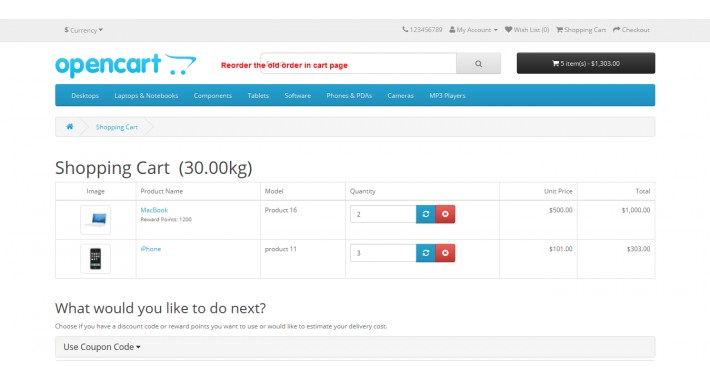710x380 pixels.
Task: Open Desktops menu
Action: click(85, 96)
